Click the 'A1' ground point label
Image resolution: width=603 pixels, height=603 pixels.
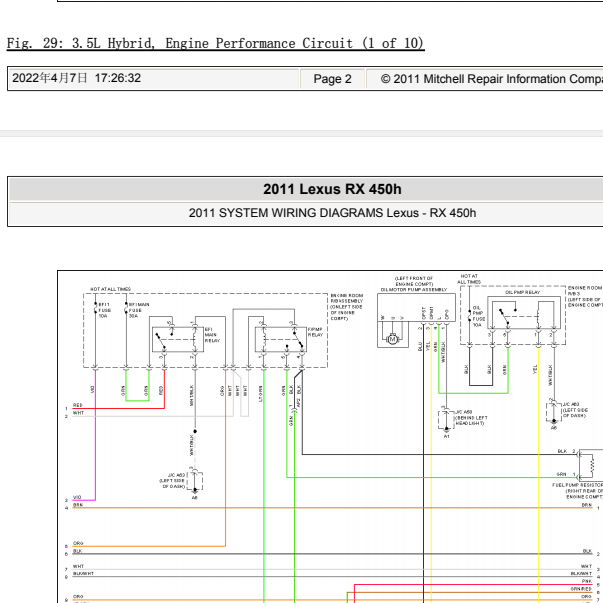446,436
